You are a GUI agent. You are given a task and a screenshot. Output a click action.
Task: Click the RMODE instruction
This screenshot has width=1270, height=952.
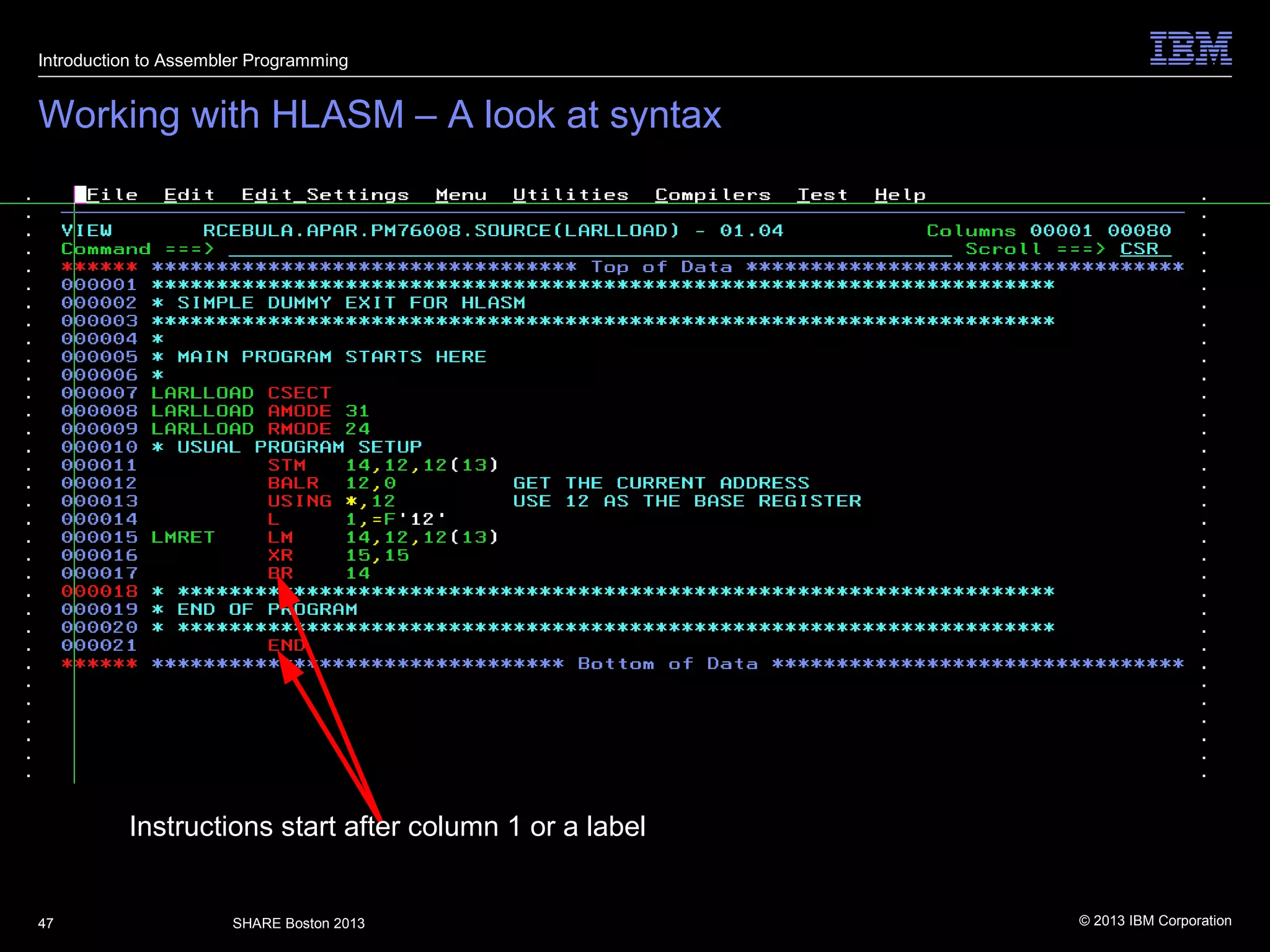300,429
